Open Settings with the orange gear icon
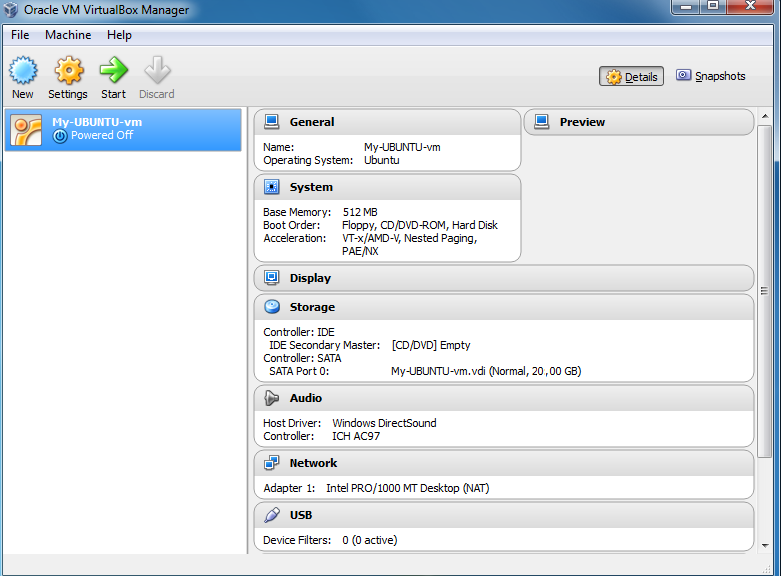781x576 pixels. coord(68,70)
